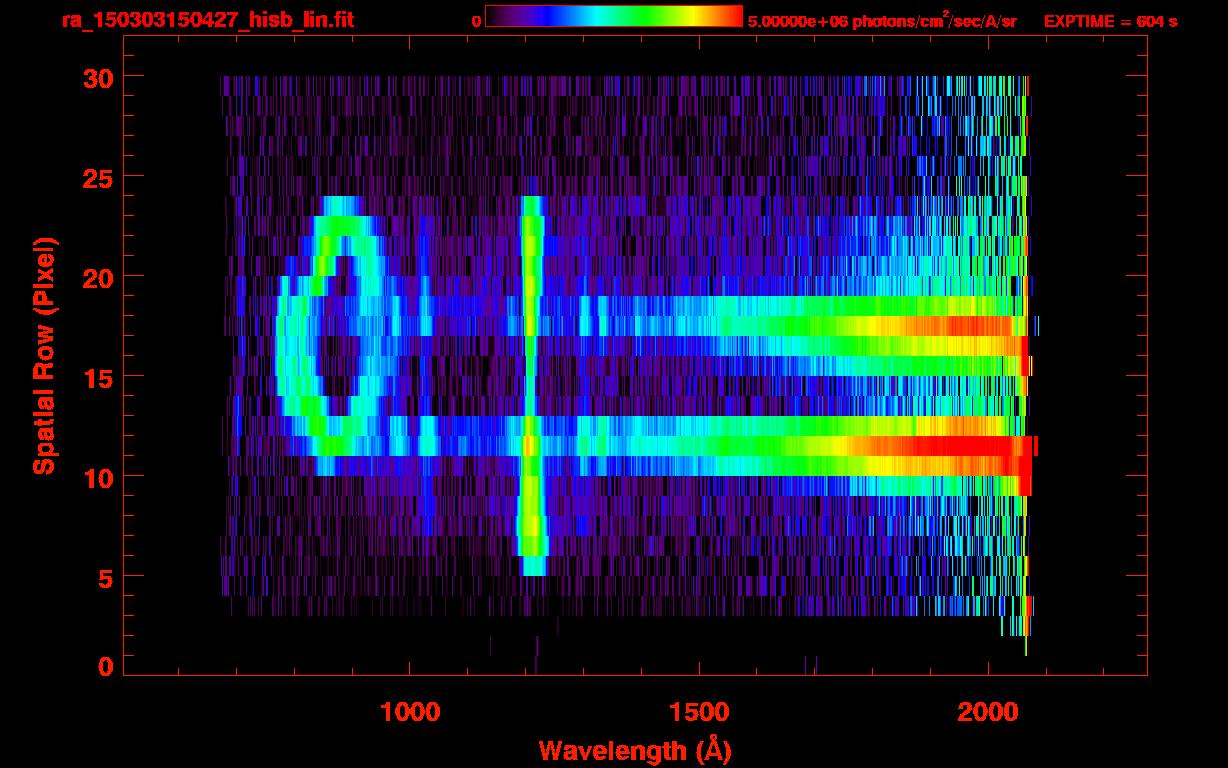Select the rainbow intensity color bar
This screenshot has height=768, width=1228.
point(614,17)
